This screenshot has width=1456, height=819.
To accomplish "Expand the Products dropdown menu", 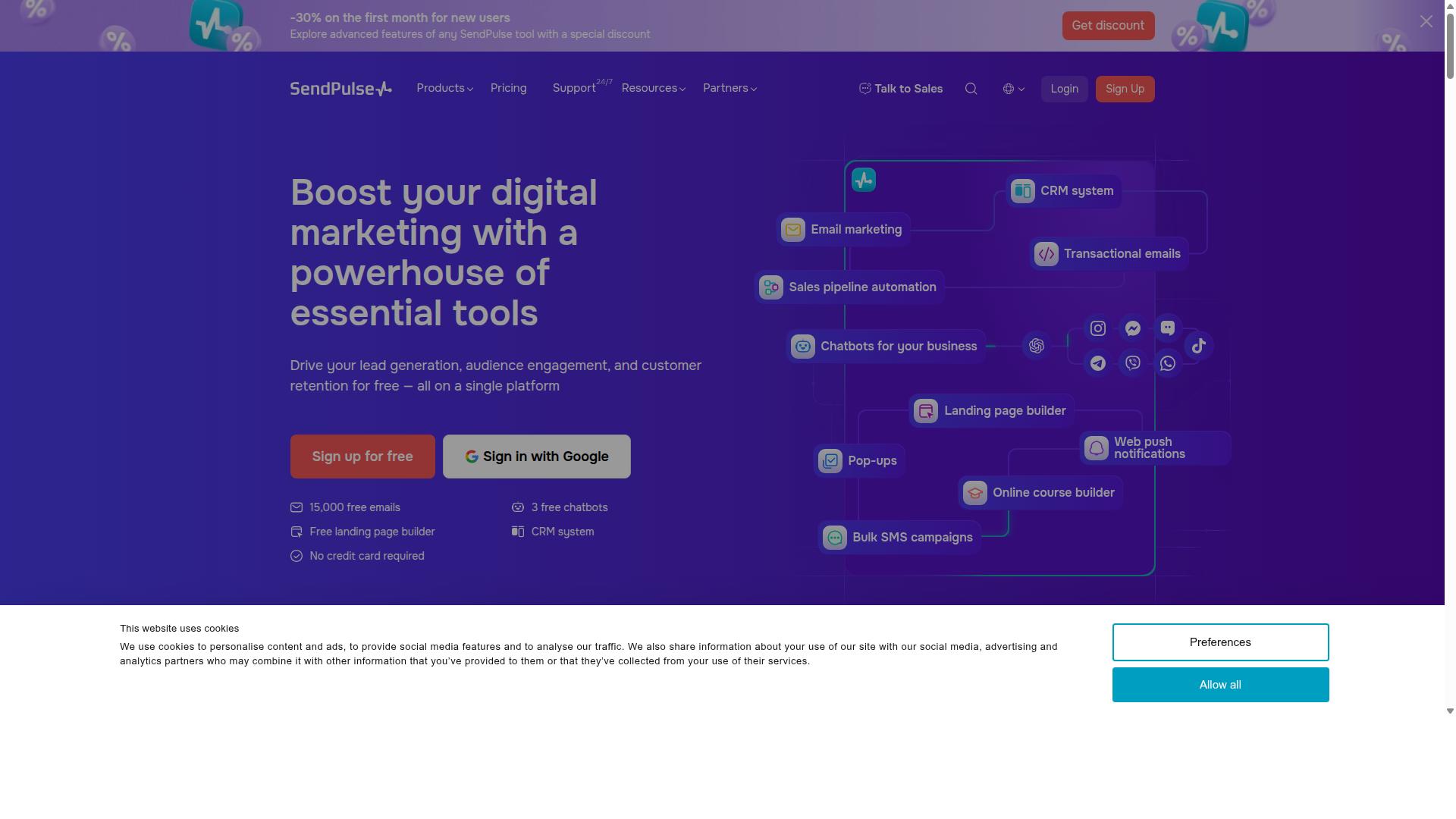I will 444,89.
